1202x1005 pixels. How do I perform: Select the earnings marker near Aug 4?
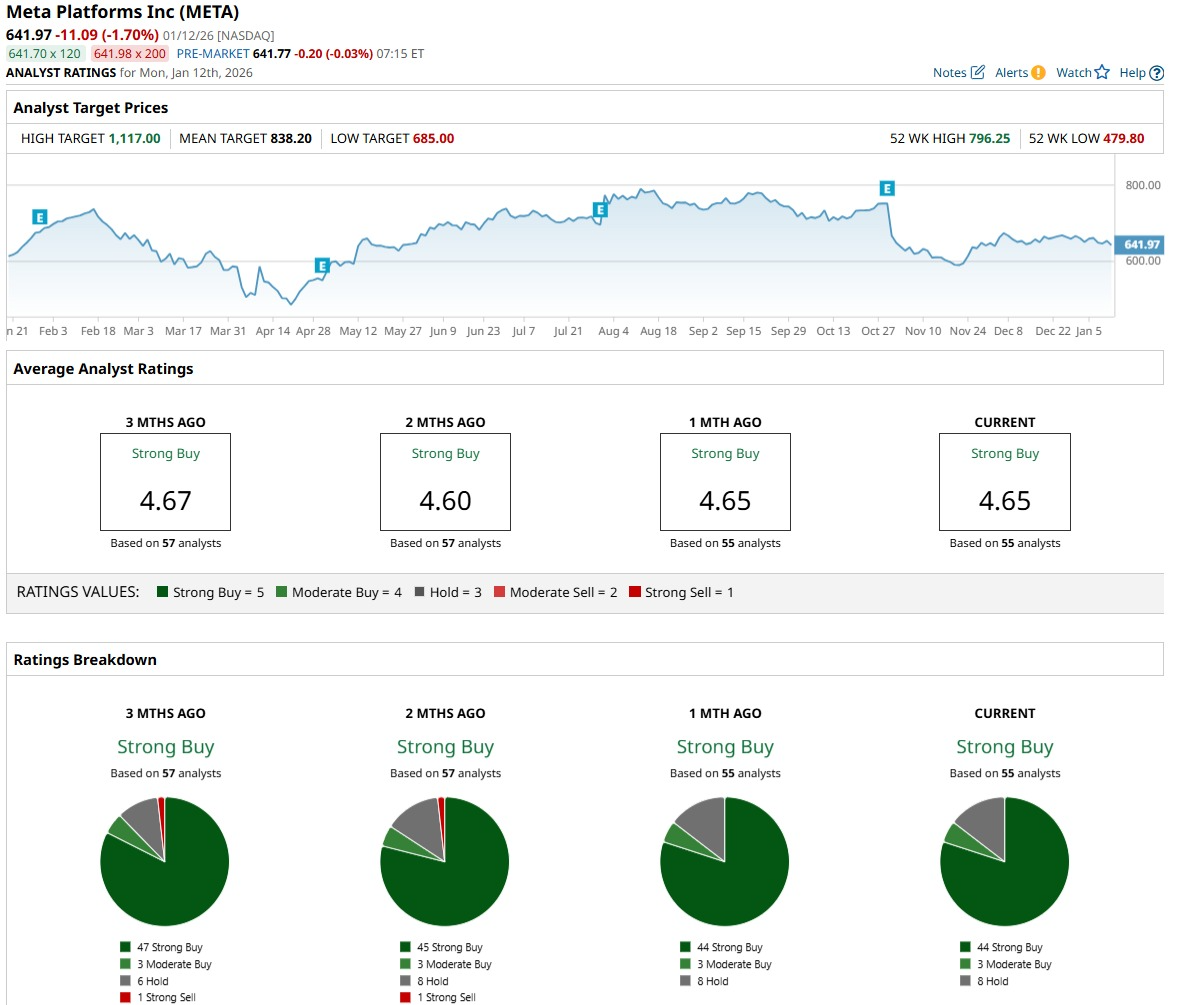pyautogui.click(x=600, y=209)
